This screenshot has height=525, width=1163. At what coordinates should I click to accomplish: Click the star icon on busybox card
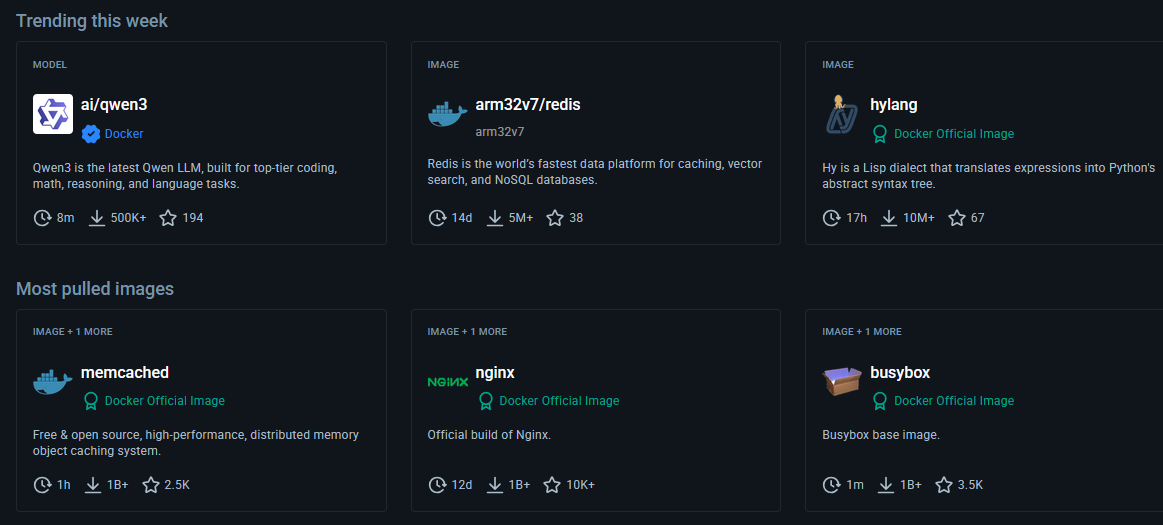click(x=943, y=485)
